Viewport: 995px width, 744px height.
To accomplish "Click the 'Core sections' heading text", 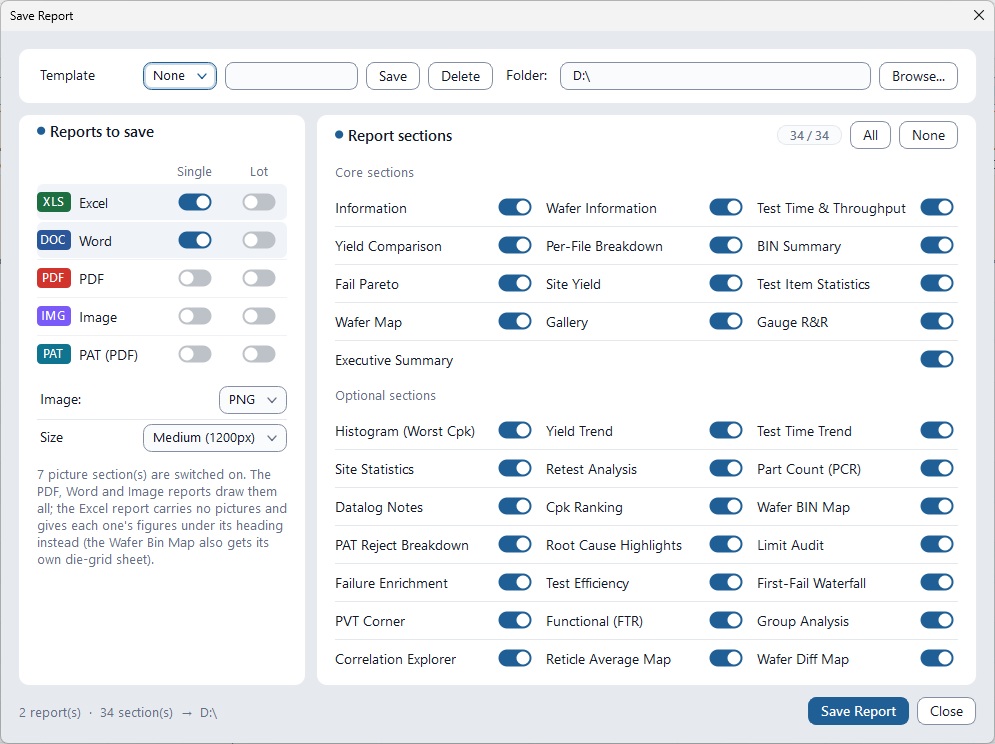I will [x=374, y=173].
